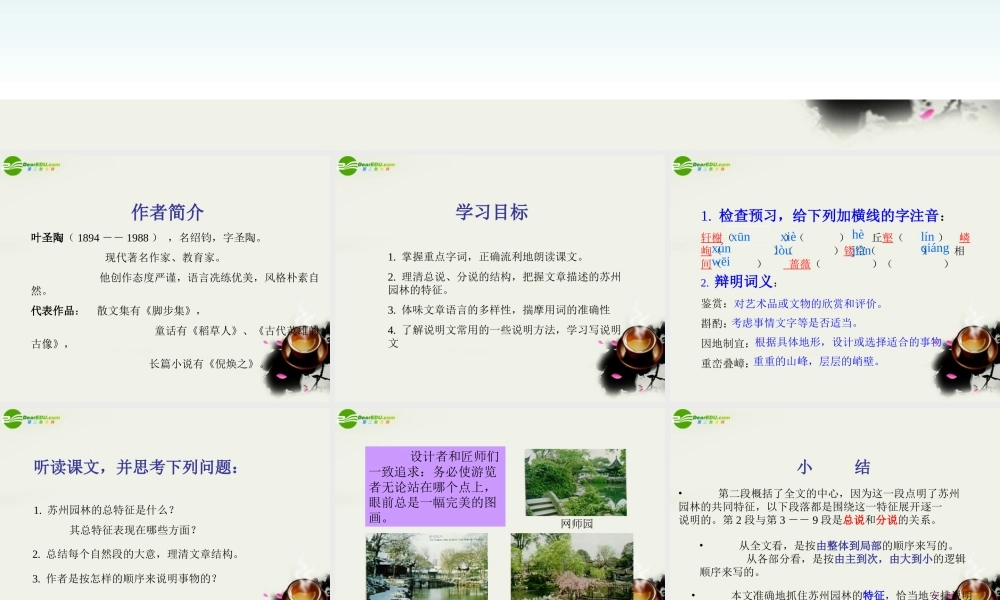Click the text 叶圣陶 (1894--1988)

[93, 238]
